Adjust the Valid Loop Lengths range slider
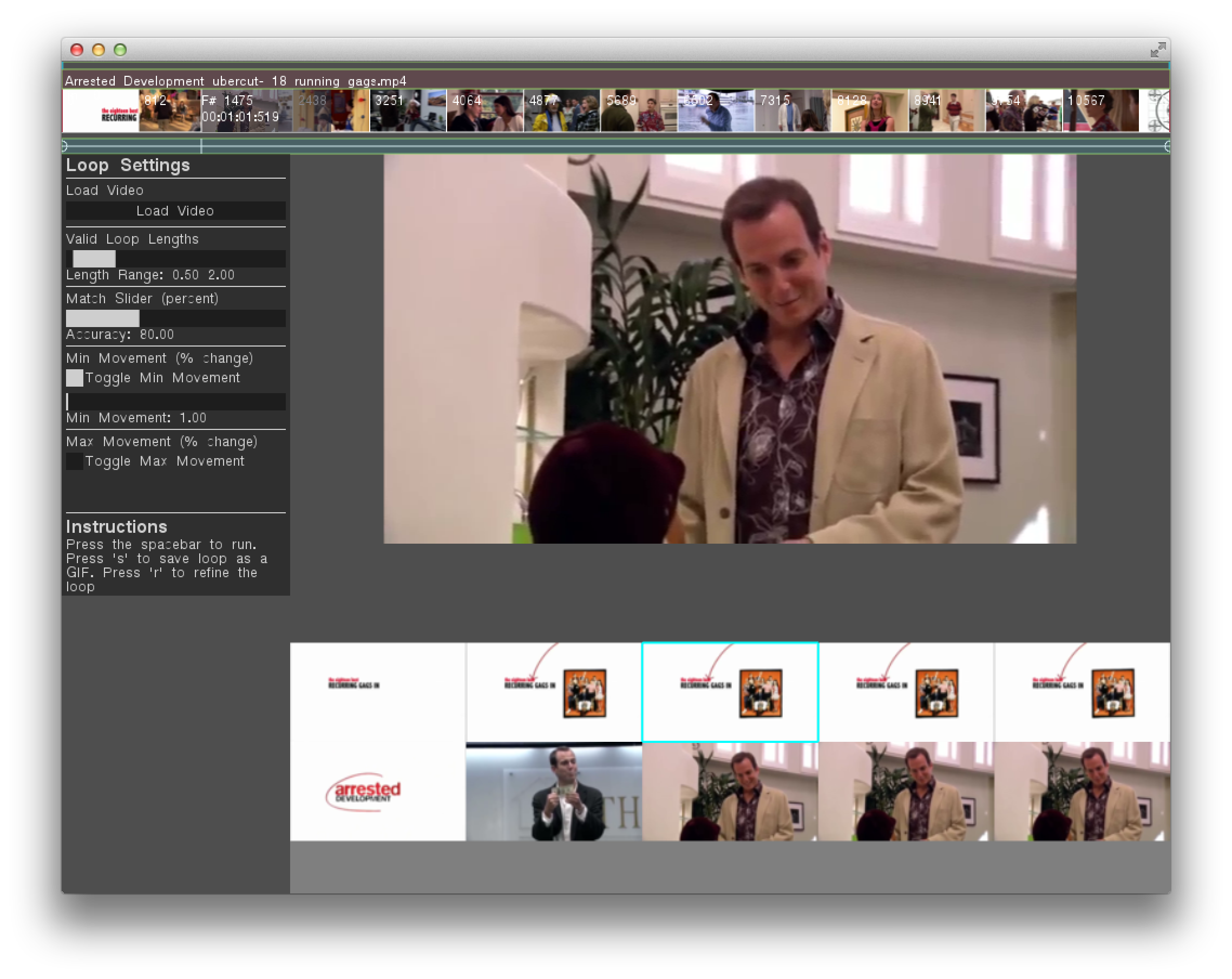1232x979 pixels. (x=175, y=259)
